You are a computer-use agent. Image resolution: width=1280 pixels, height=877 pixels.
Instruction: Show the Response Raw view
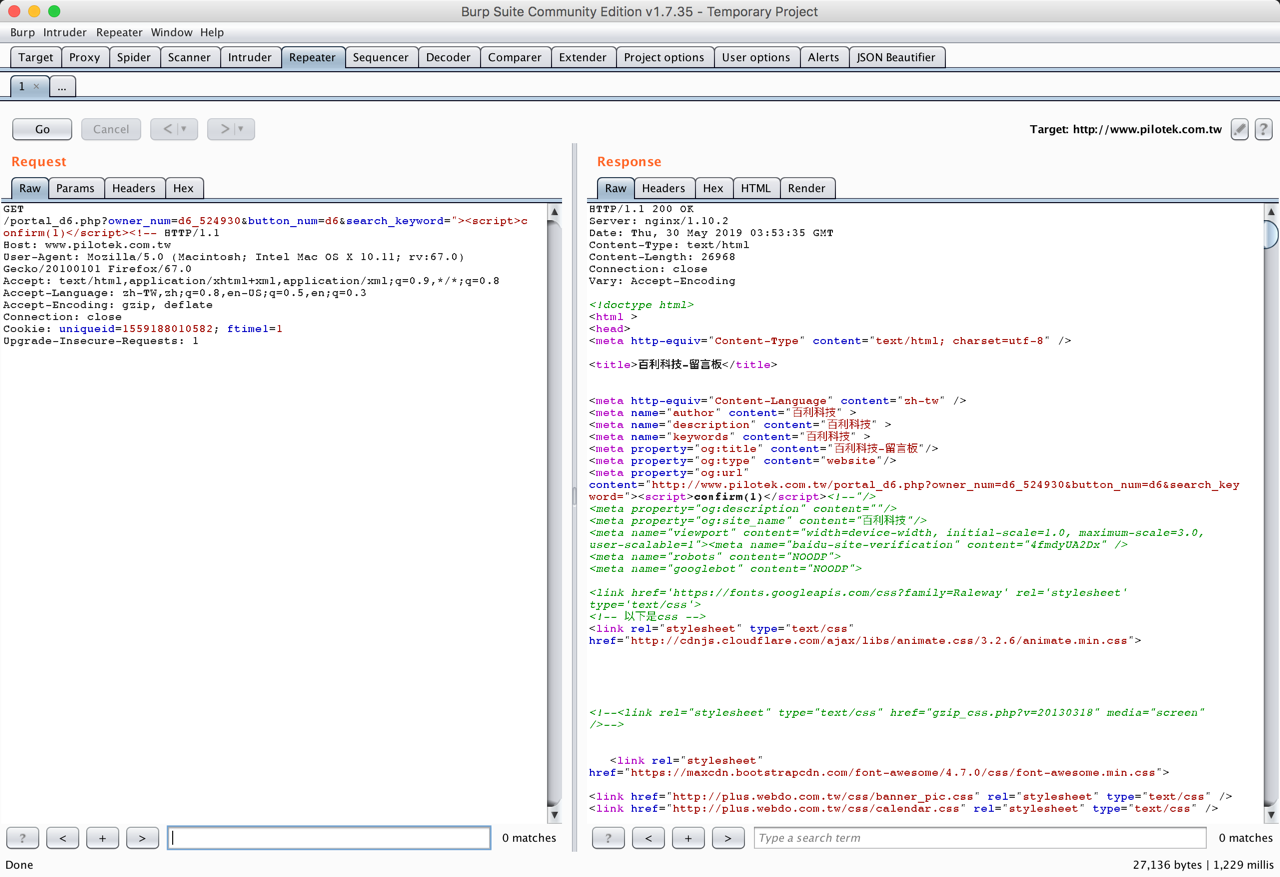615,188
